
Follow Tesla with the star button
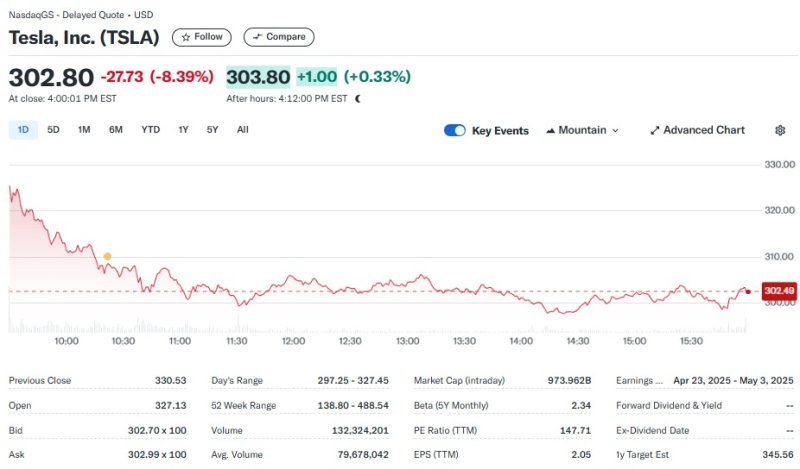pyautogui.click(x=202, y=37)
